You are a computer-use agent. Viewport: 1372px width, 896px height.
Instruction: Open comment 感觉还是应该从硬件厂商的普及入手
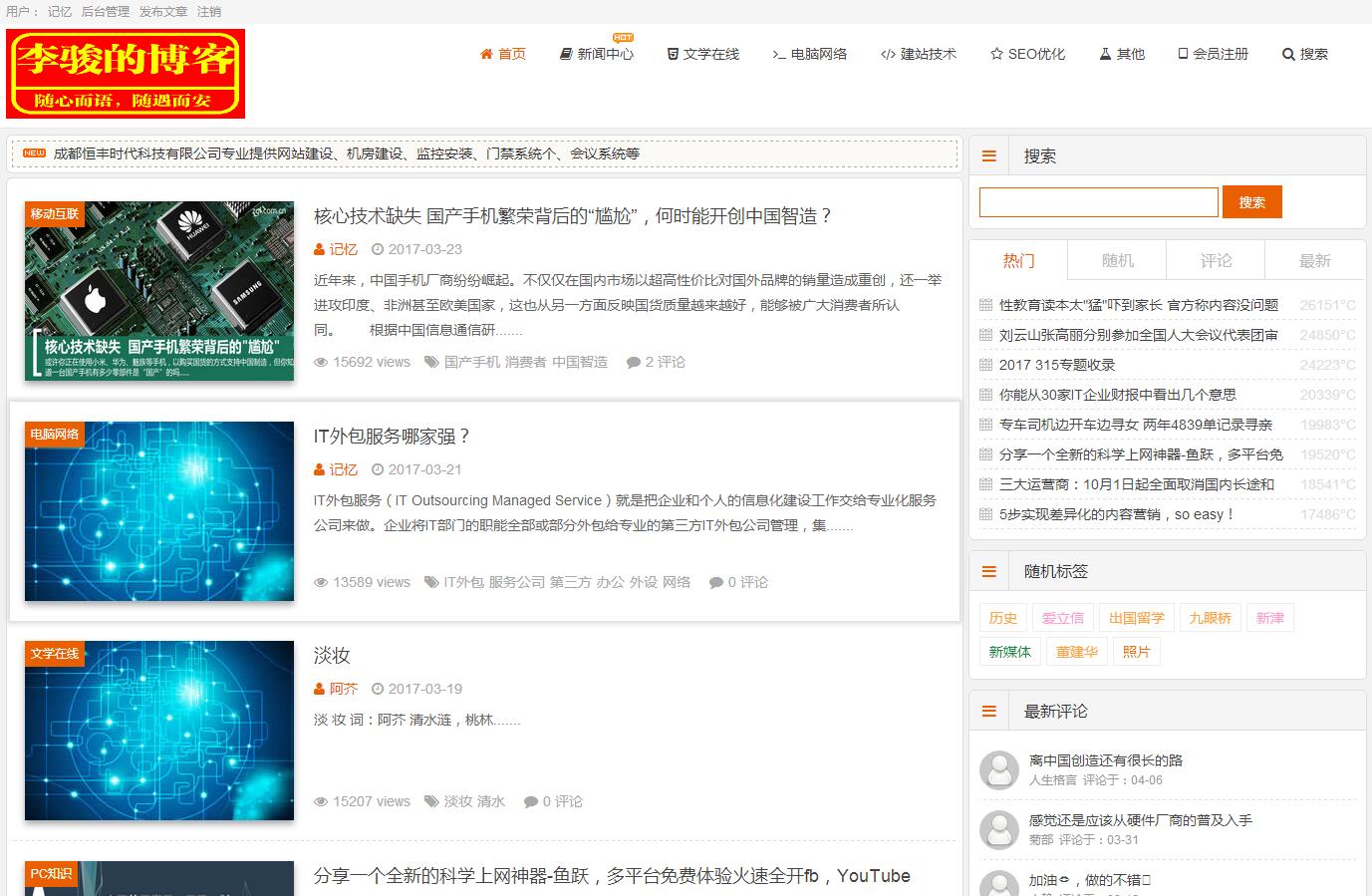coord(1141,820)
